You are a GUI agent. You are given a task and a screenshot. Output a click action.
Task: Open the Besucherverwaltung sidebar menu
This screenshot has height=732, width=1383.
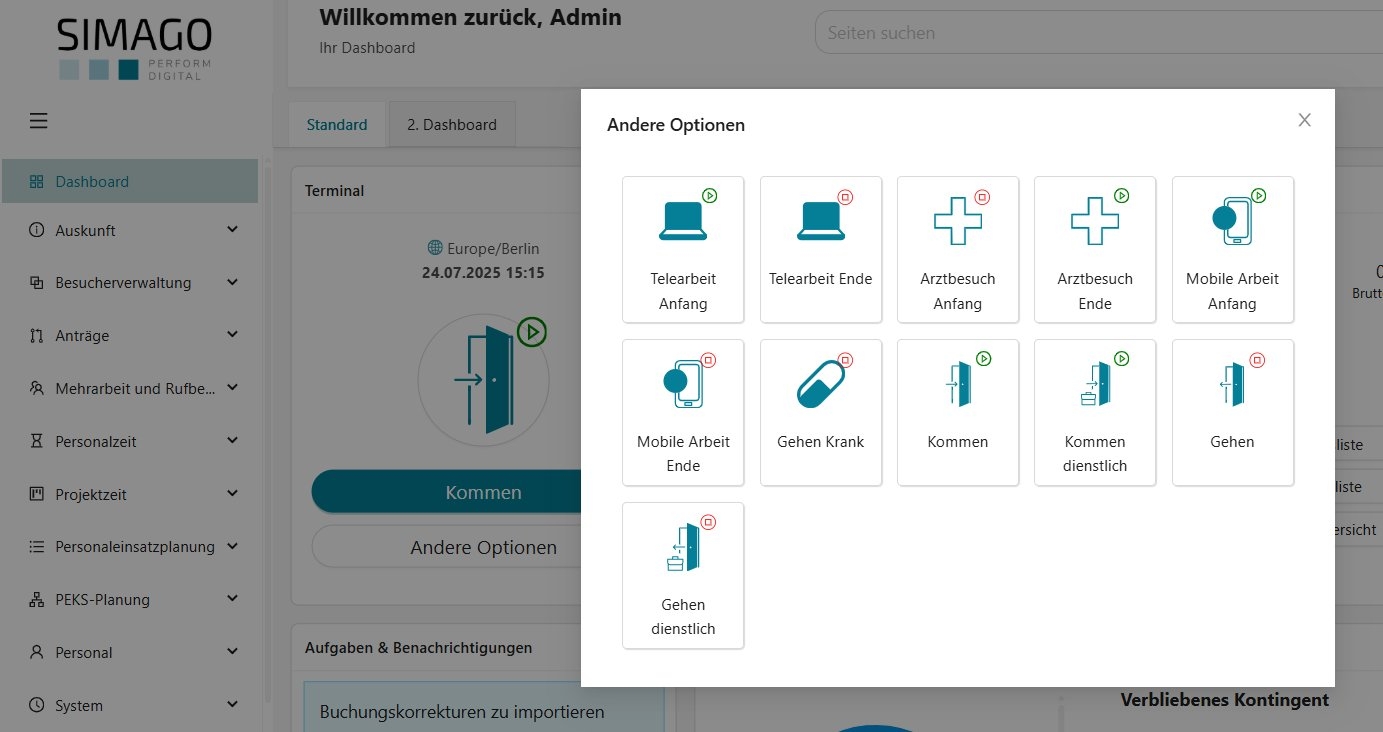[130, 283]
